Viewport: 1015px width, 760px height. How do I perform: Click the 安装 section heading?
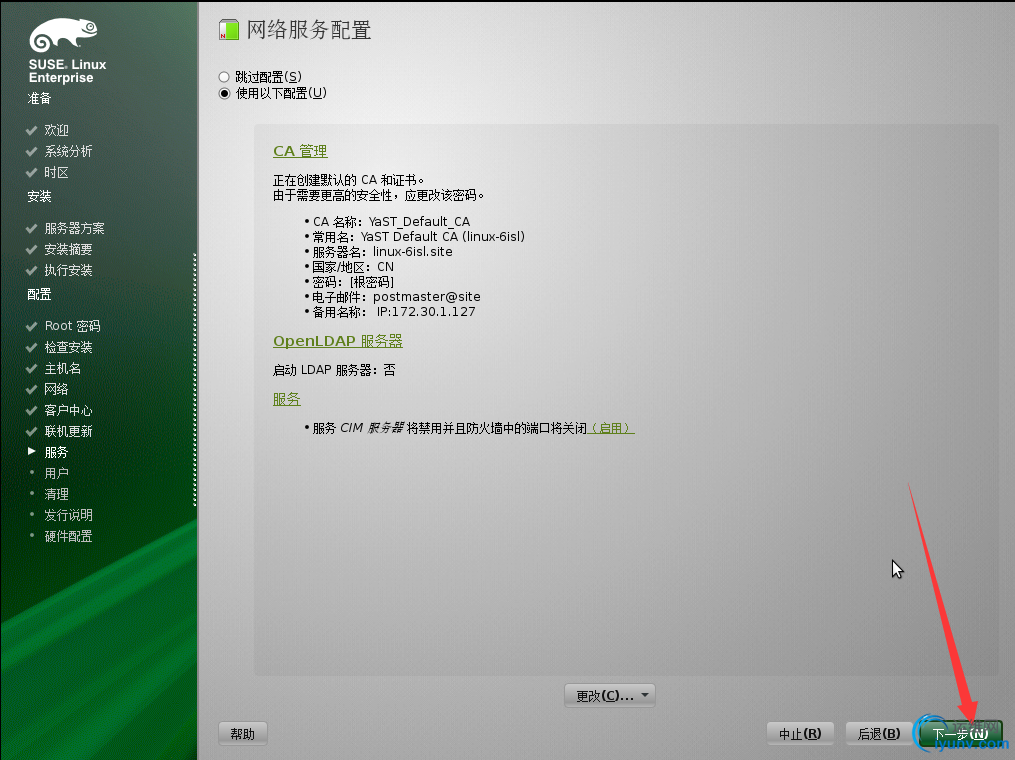click(x=39, y=196)
